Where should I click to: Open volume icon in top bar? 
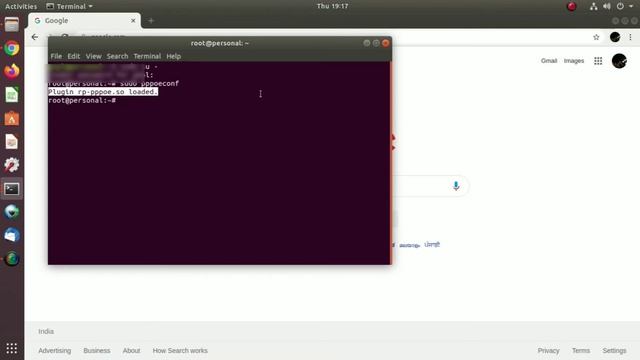[x=607, y=6]
